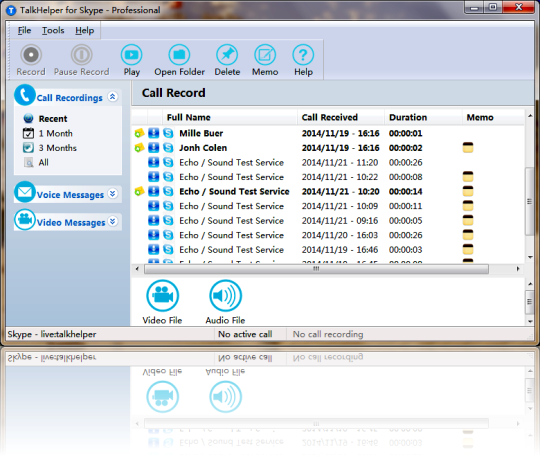Select the bold Echo call at 10:20

(328, 191)
